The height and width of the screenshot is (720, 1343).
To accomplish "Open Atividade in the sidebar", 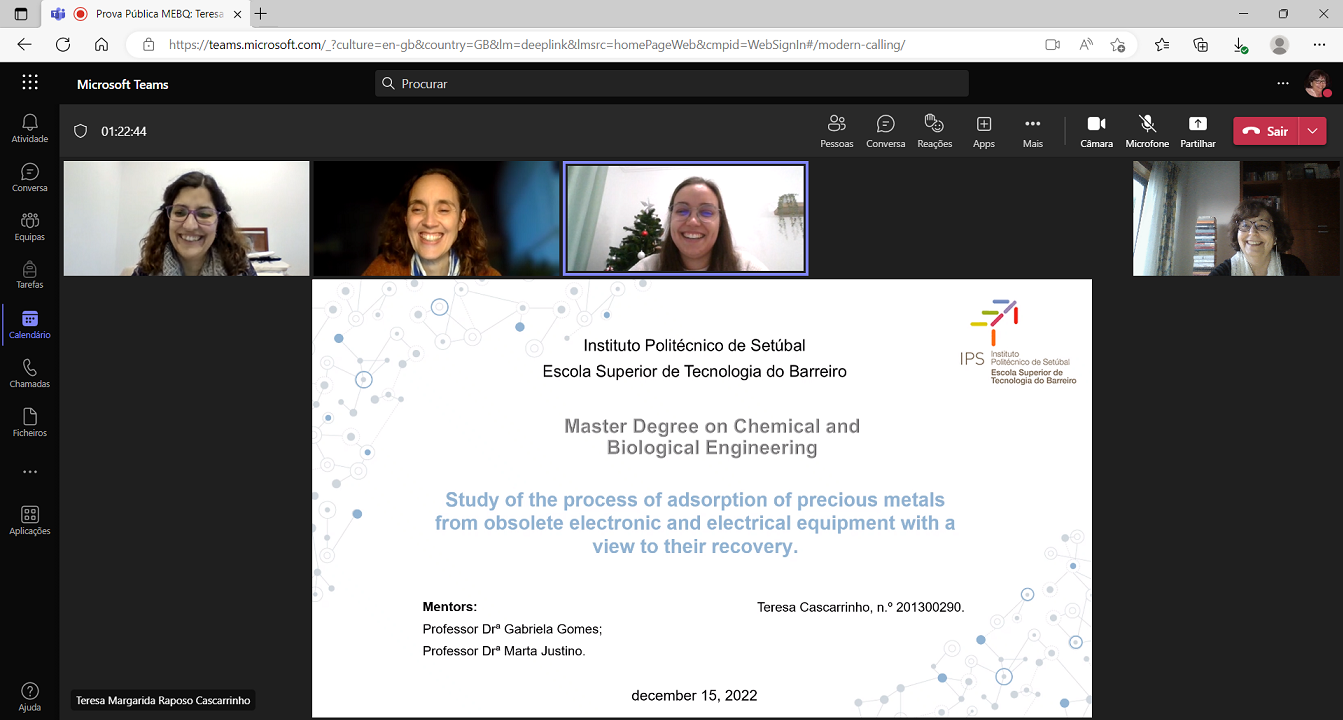I will 30,128.
